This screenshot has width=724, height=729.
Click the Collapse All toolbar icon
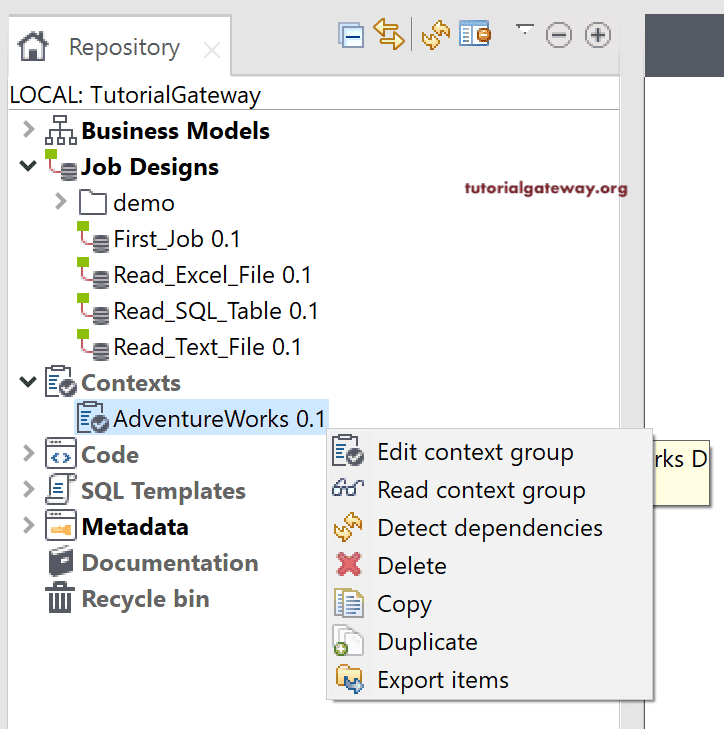351,36
